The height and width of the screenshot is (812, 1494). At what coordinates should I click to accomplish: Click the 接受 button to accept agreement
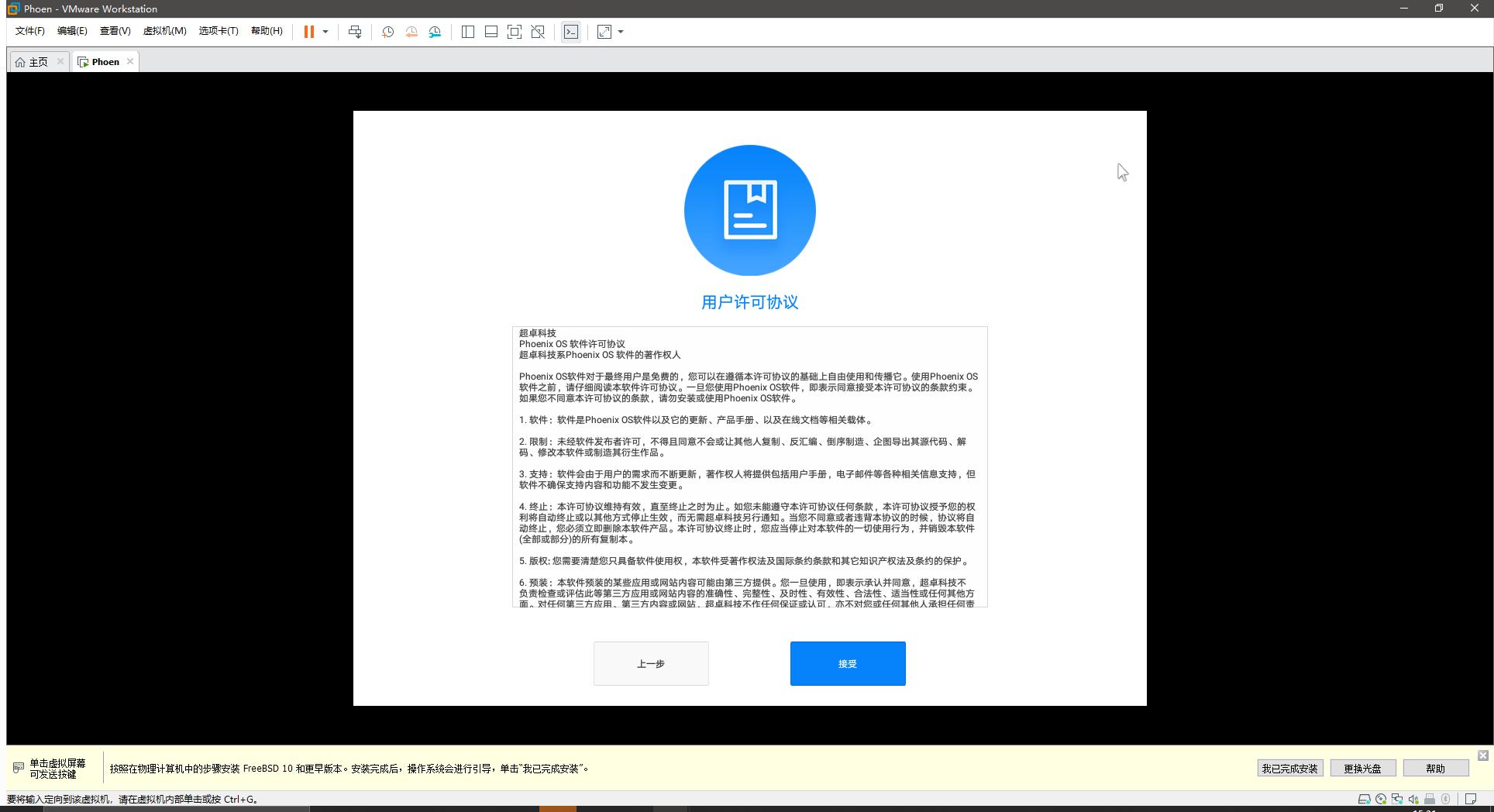pyautogui.click(x=847, y=663)
